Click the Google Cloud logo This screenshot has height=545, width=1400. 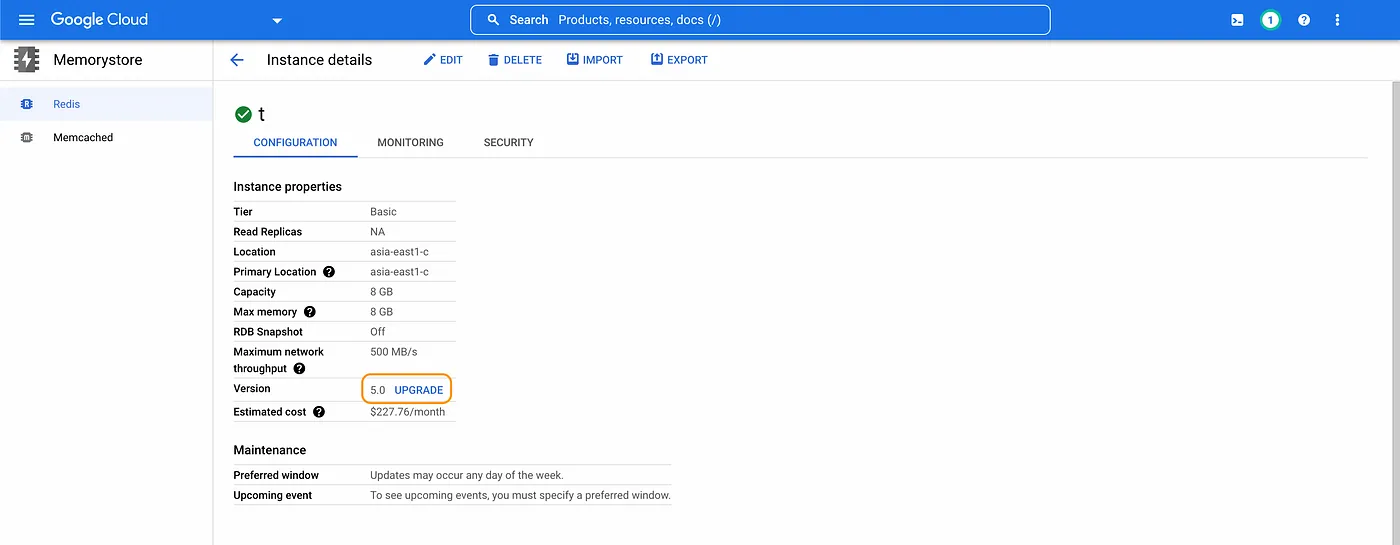[x=99, y=20]
